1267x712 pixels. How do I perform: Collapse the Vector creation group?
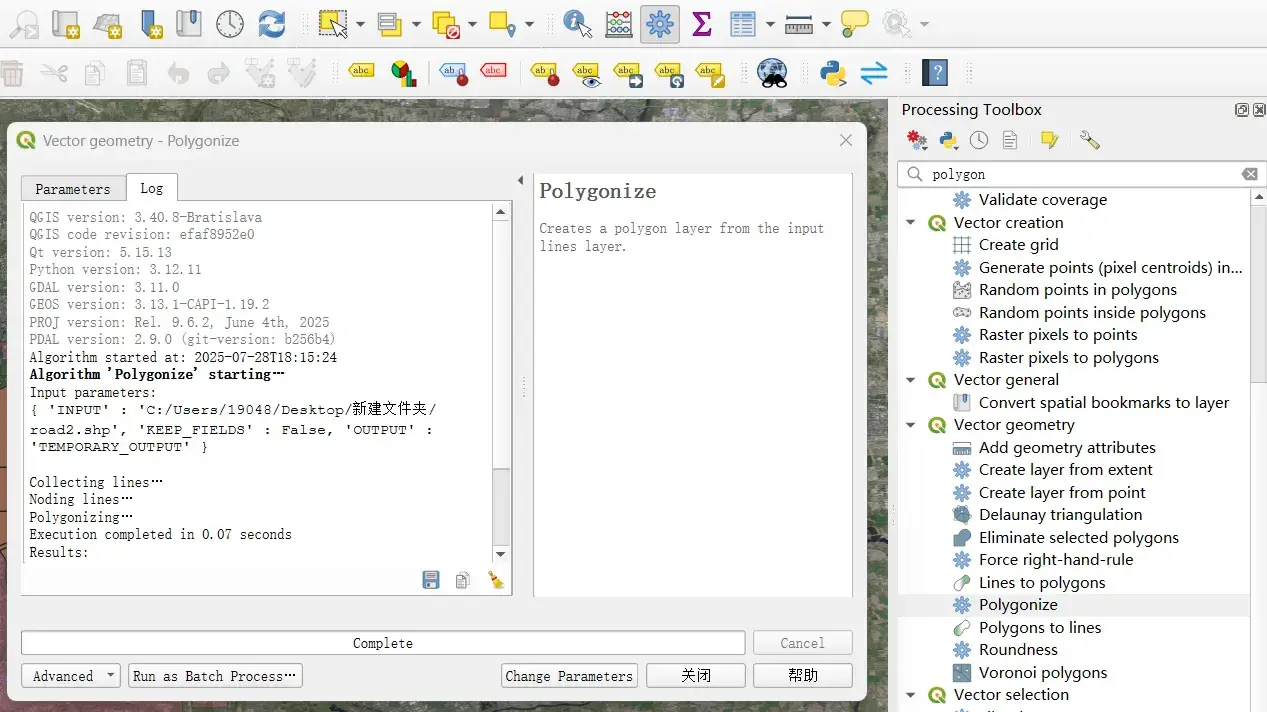click(911, 222)
